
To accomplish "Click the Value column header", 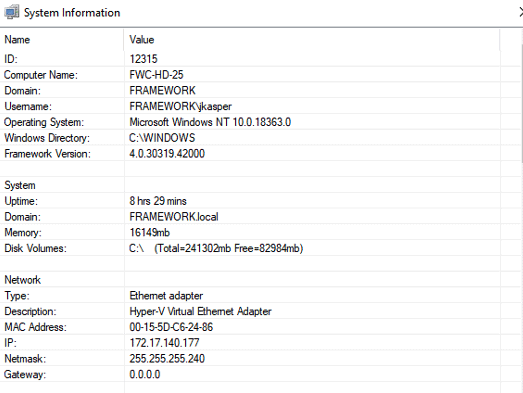I will [312, 40].
